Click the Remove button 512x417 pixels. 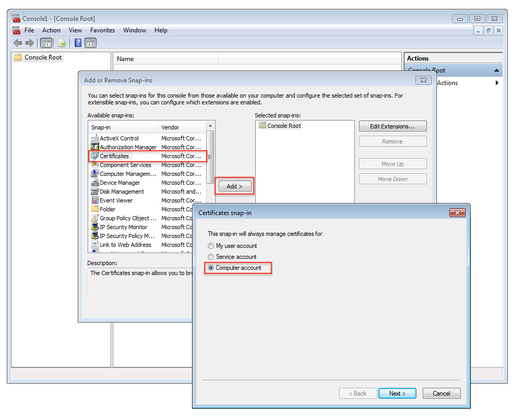tap(393, 141)
